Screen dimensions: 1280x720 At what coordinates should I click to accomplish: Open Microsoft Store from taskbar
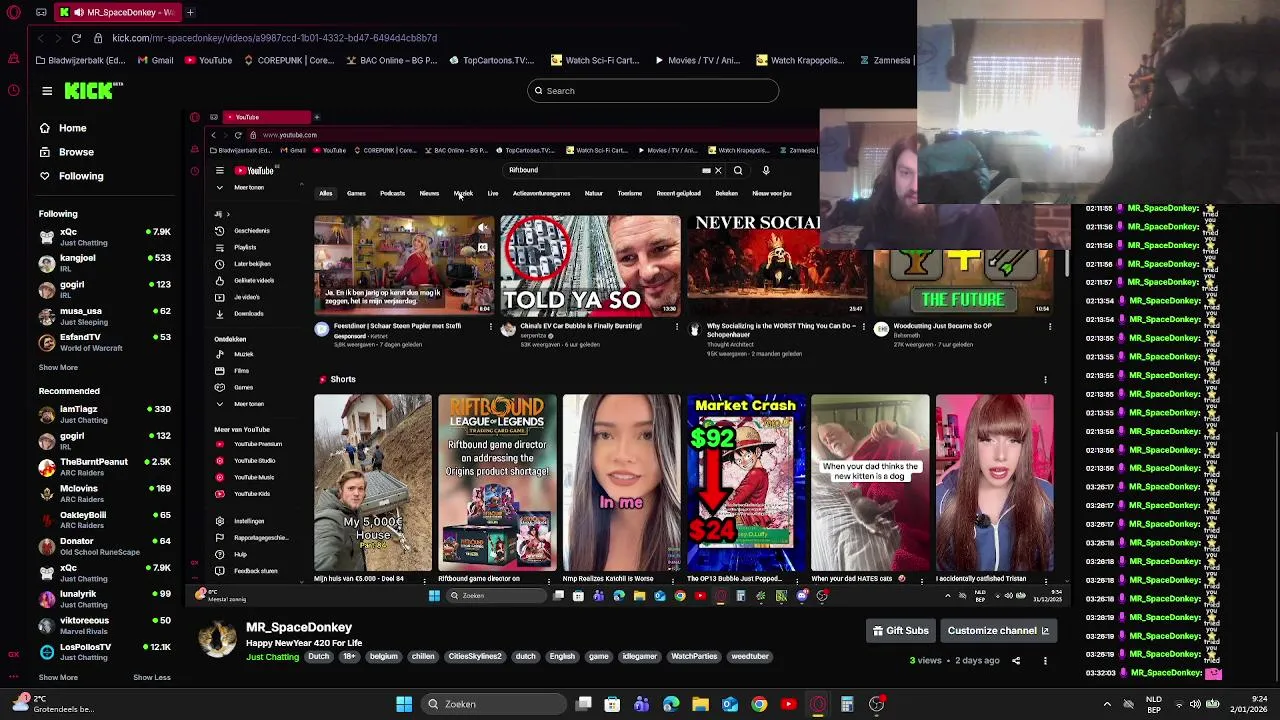612,704
